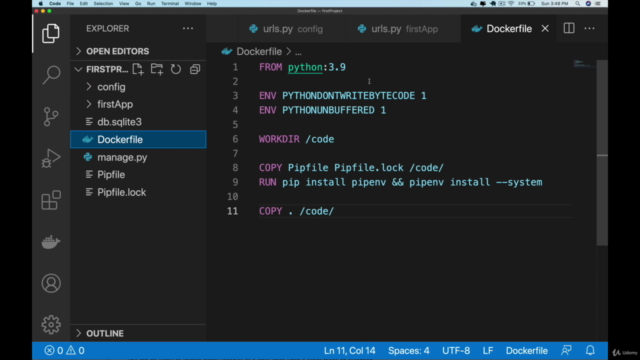The image size is (640, 360).
Task: Click the feedback icon in status bar
Action: coord(566,350)
